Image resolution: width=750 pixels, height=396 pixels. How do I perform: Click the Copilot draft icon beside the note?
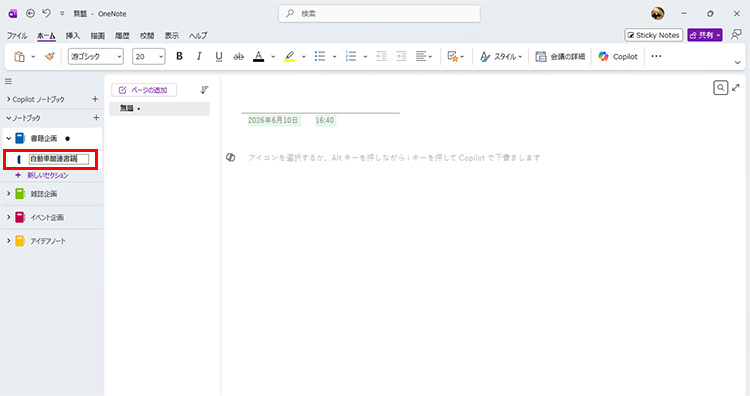click(231, 157)
